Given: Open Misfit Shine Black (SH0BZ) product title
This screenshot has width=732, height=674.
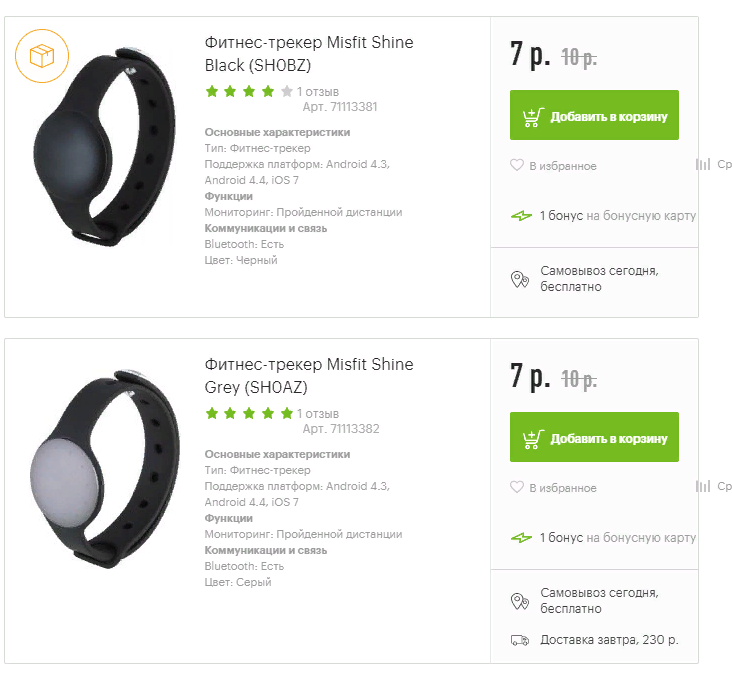Looking at the screenshot, I should [x=308, y=54].
